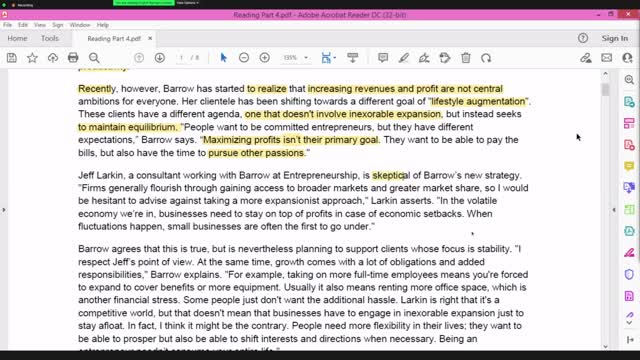Click the Save file icon
The height and width of the screenshot is (360, 640).
pyautogui.click(x=11, y=58)
